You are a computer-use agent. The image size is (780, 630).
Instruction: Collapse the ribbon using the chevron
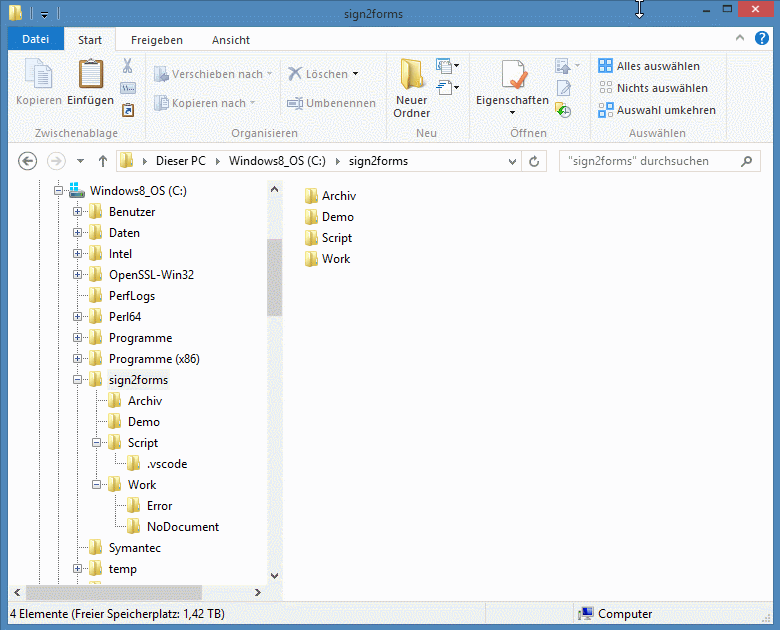(x=740, y=39)
